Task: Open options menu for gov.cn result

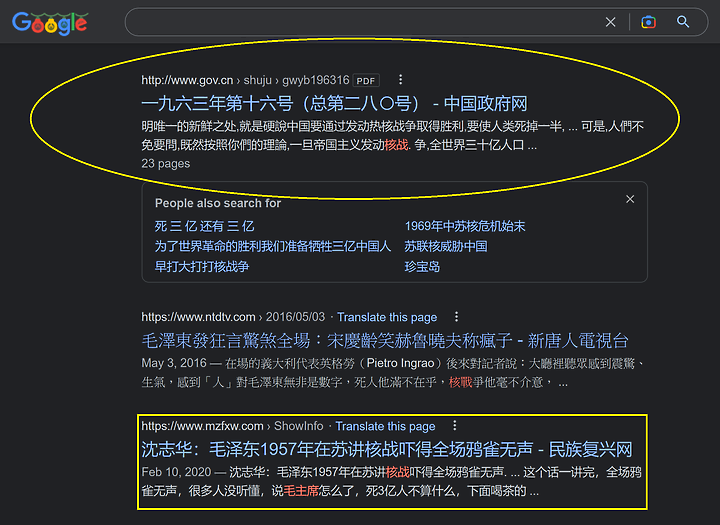Action: tap(400, 80)
